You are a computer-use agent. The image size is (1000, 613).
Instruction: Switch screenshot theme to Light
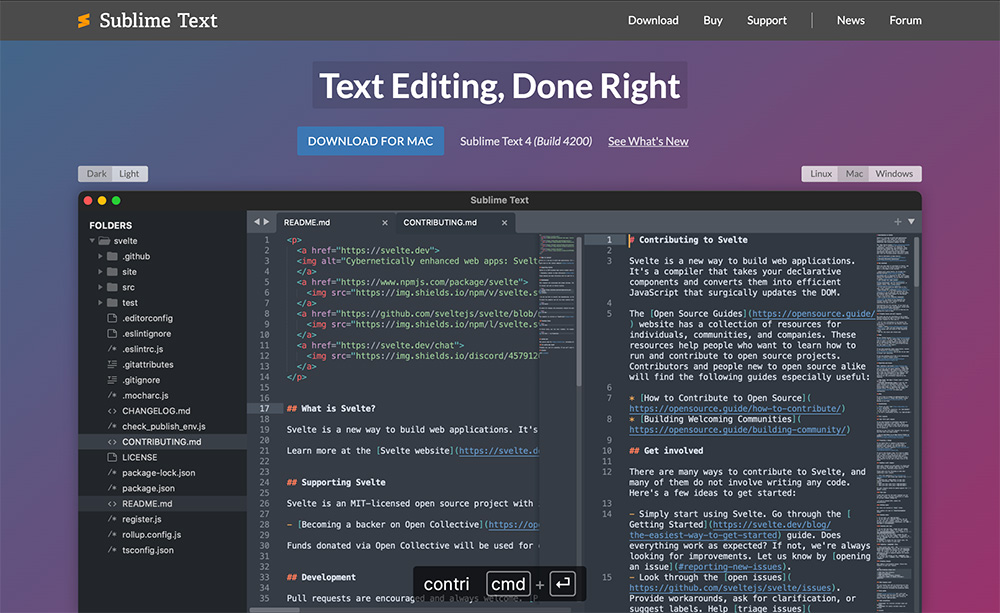click(x=129, y=174)
